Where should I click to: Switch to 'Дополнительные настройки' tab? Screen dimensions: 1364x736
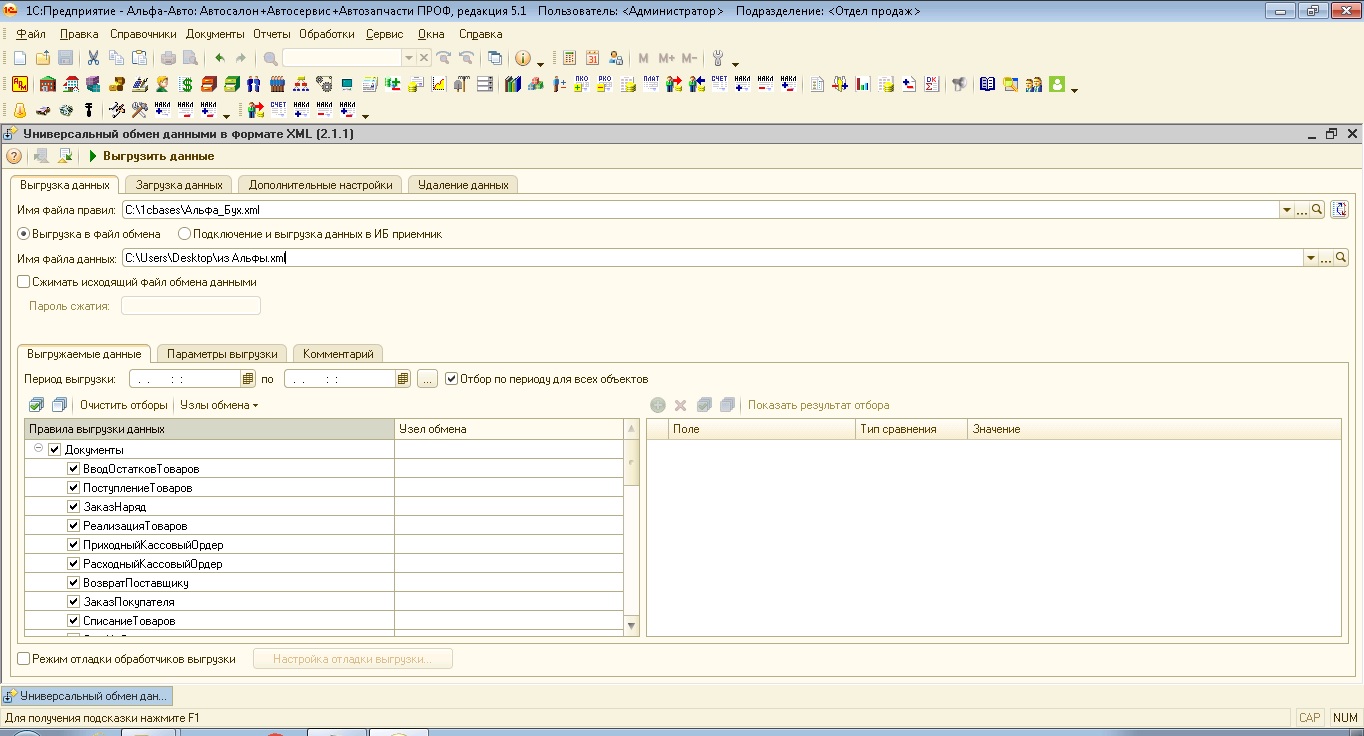coord(321,185)
